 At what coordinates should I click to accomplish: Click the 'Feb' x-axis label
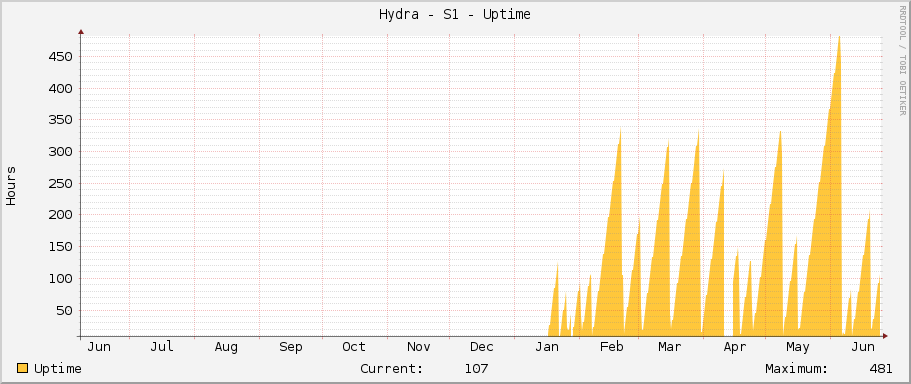click(612, 347)
